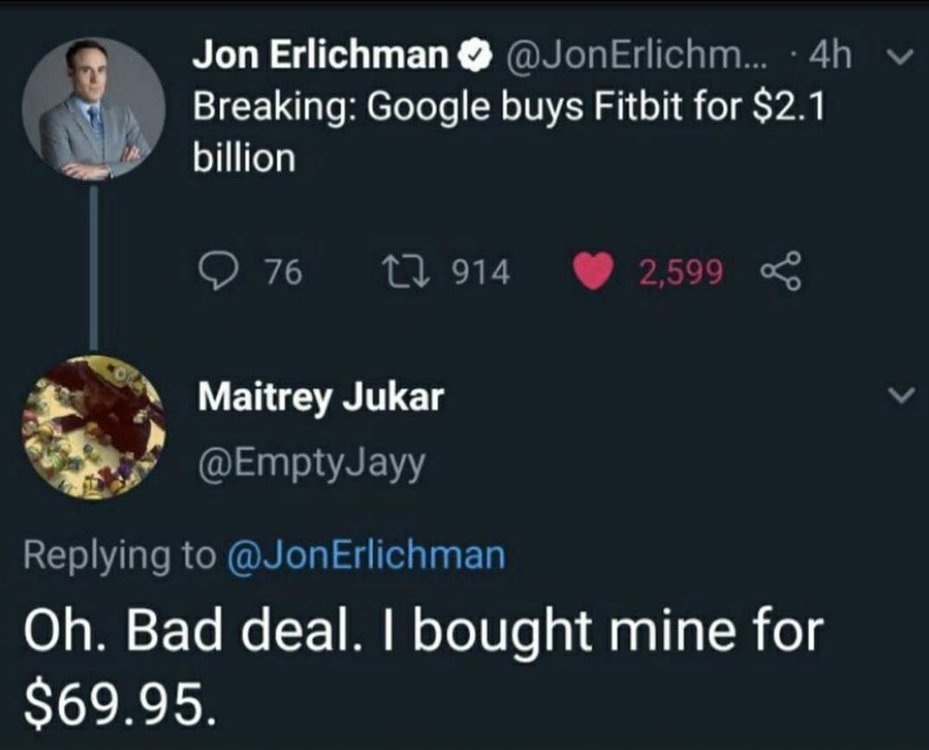Click the 4h timestamp
This screenshot has height=750, width=929.
coord(832,56)
